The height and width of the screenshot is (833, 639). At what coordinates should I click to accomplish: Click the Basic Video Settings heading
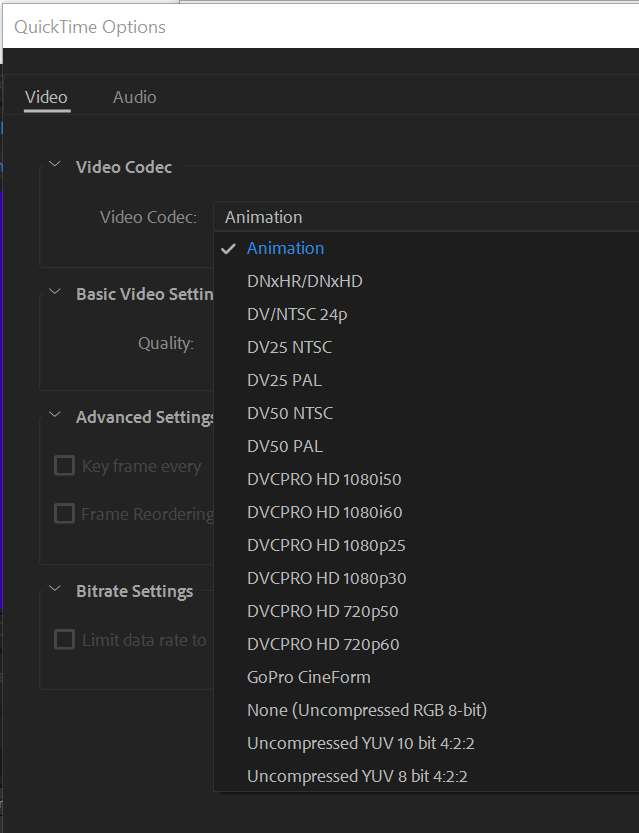point(144,294)
